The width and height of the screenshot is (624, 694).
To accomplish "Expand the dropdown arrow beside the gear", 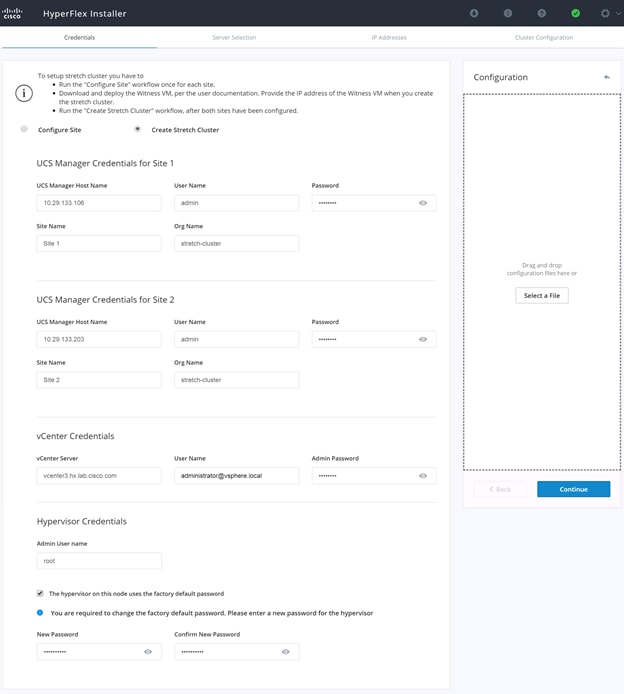I will pyautogui.click(x=618, y=13).
